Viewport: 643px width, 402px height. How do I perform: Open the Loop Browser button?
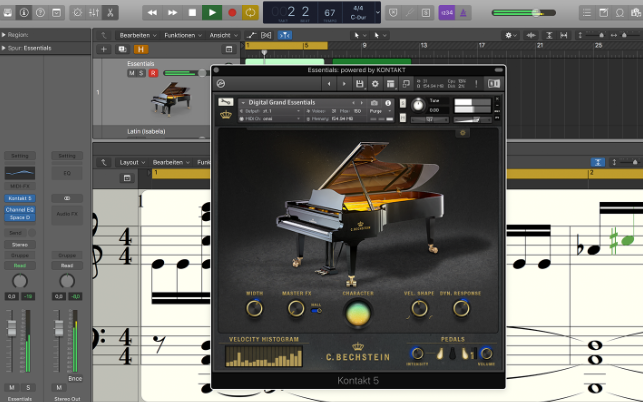[620, 13]
